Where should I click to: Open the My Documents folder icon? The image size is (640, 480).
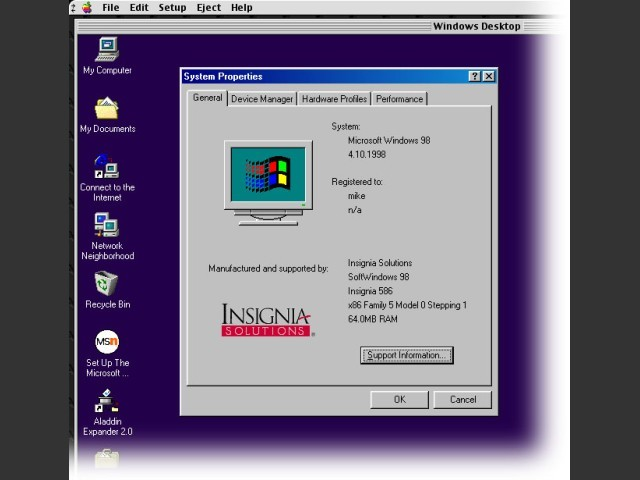click(107, 108)
